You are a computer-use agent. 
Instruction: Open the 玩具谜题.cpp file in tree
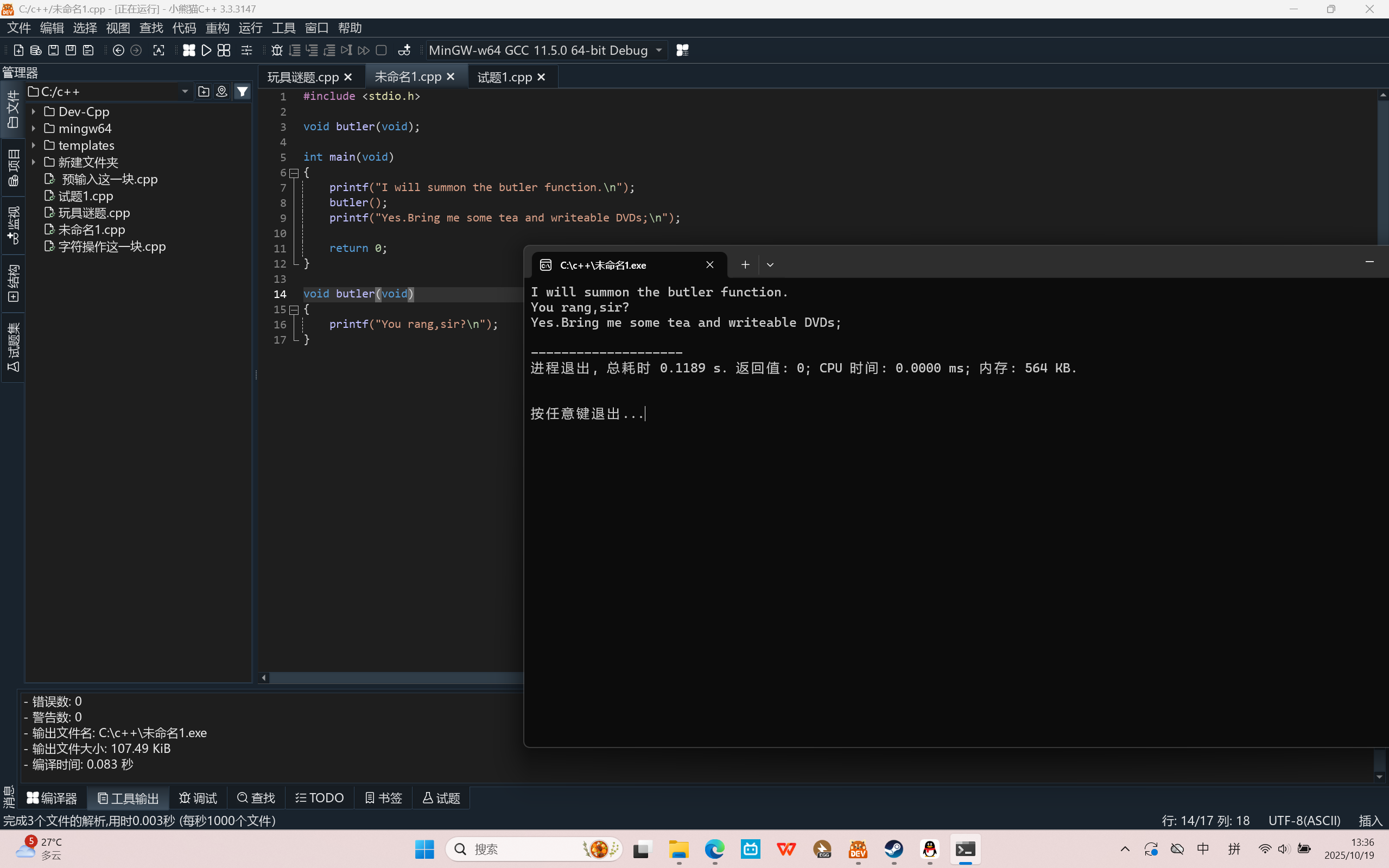[94, 213]
